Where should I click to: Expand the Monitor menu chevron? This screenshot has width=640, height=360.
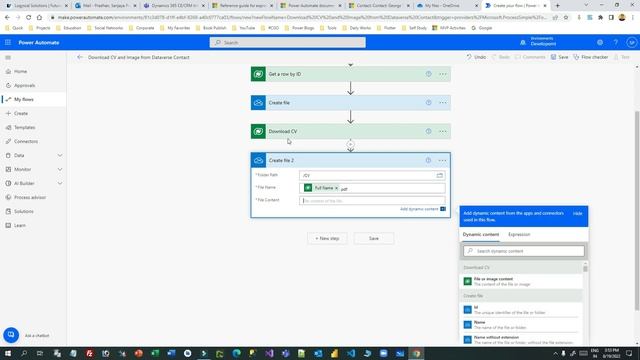[x=60, y=169]
